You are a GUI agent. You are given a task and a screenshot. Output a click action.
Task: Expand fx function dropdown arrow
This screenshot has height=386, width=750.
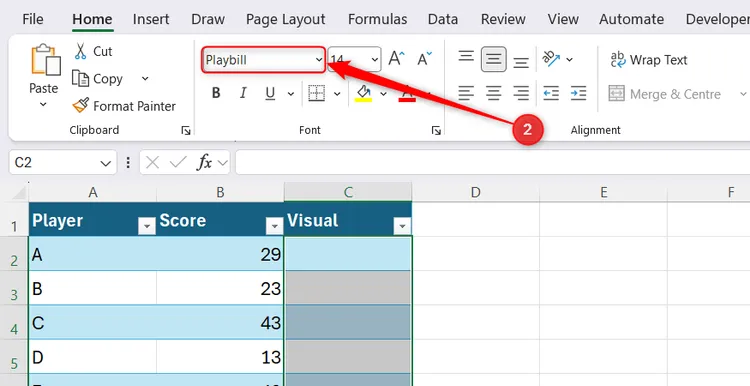click(x=222, y=163)
